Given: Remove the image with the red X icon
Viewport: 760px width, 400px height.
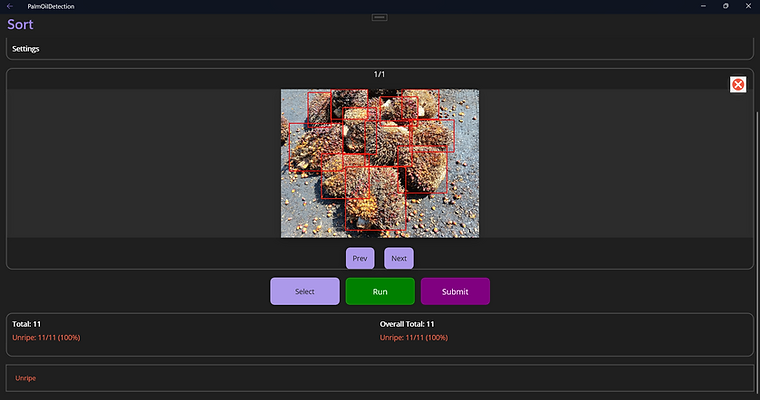Looking at the screenshot, I should (x=738, y=84).
